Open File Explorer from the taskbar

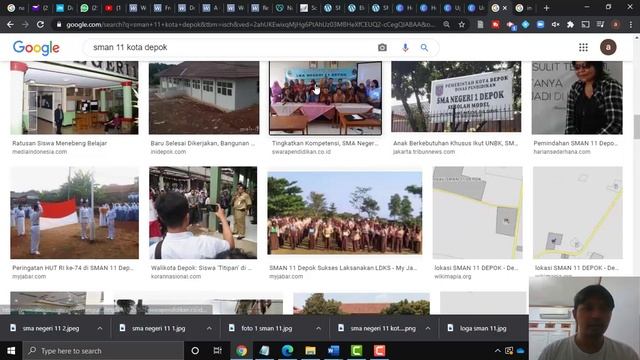click(310, 351)
